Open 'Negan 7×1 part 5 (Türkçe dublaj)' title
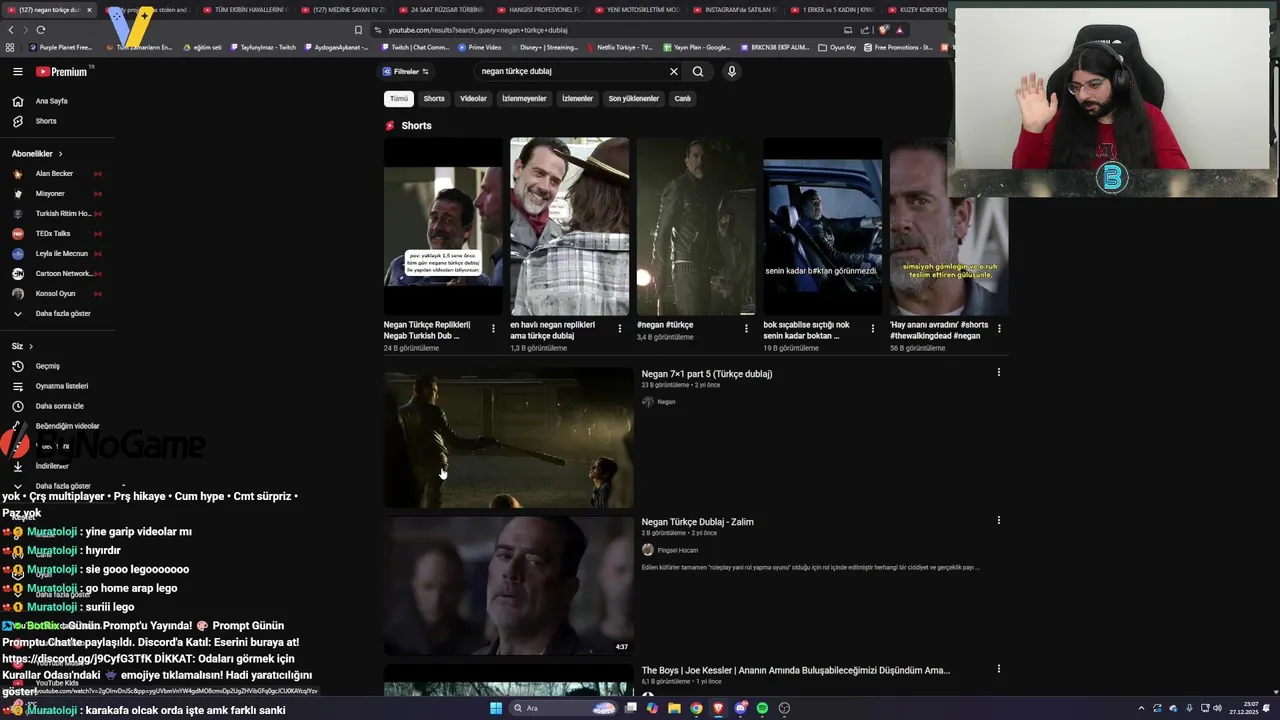 [x=707, y=374]
